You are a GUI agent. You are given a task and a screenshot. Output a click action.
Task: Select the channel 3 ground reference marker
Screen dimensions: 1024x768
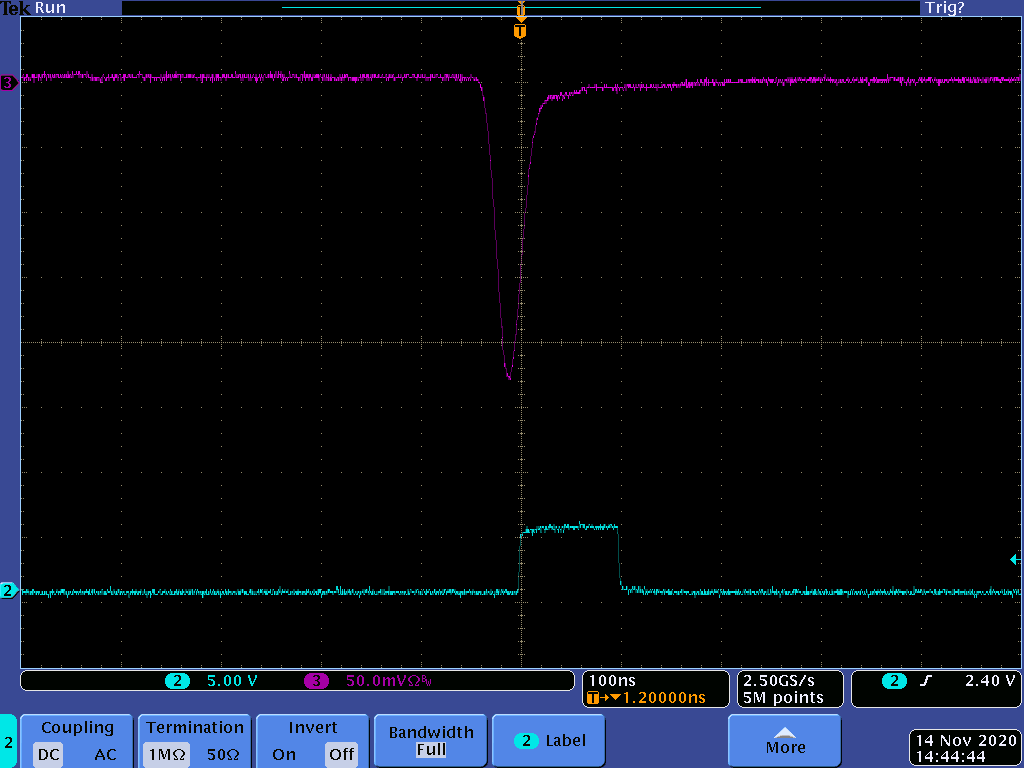tap(9, 84)
